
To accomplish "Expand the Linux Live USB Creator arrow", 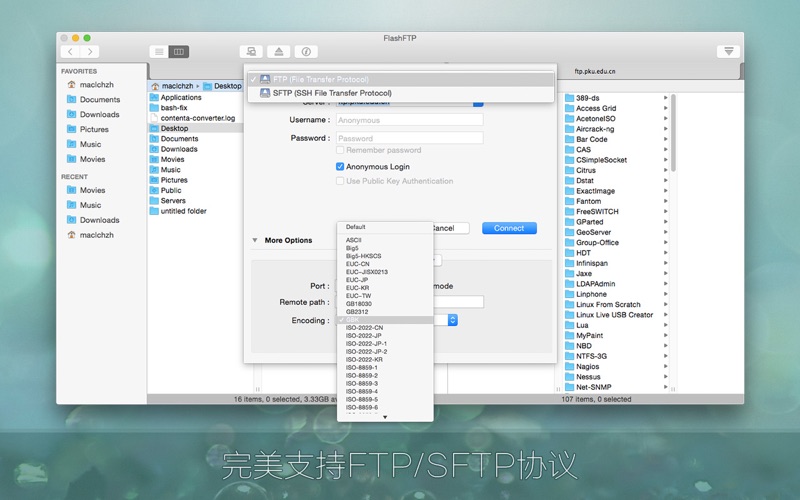I will pos(665,315).
